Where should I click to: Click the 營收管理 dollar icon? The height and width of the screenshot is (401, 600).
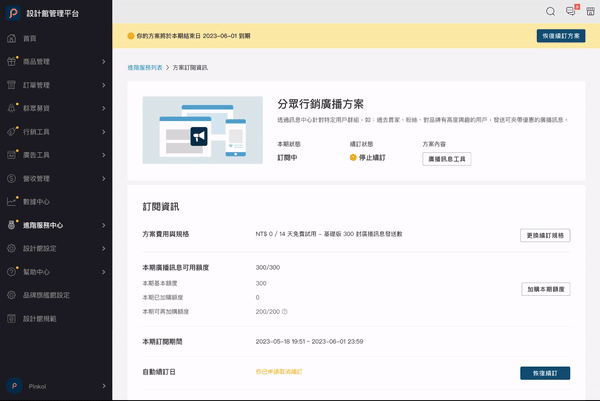click(x=11, y=178)
